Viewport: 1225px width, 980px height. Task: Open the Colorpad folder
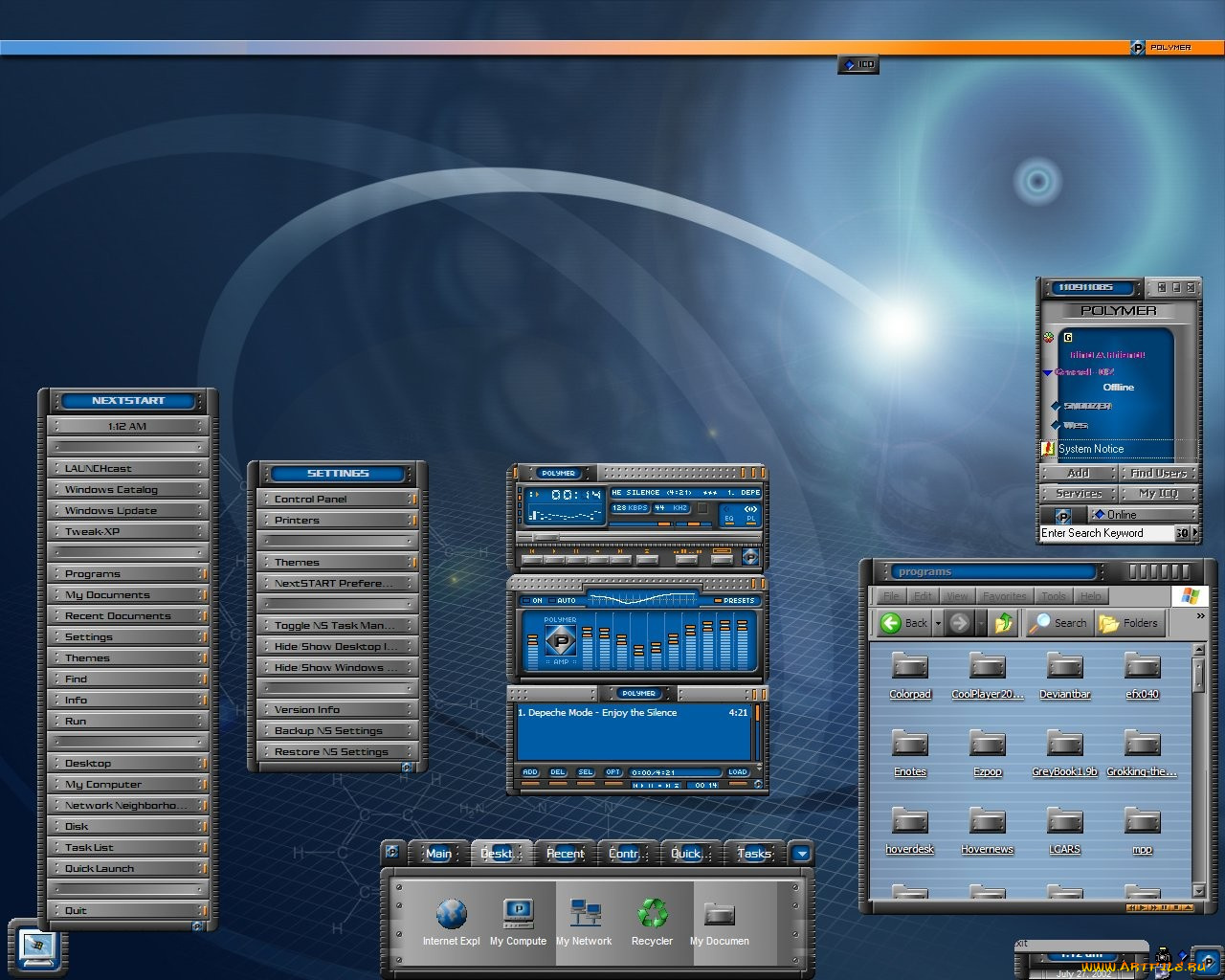[x=909, y=667]
